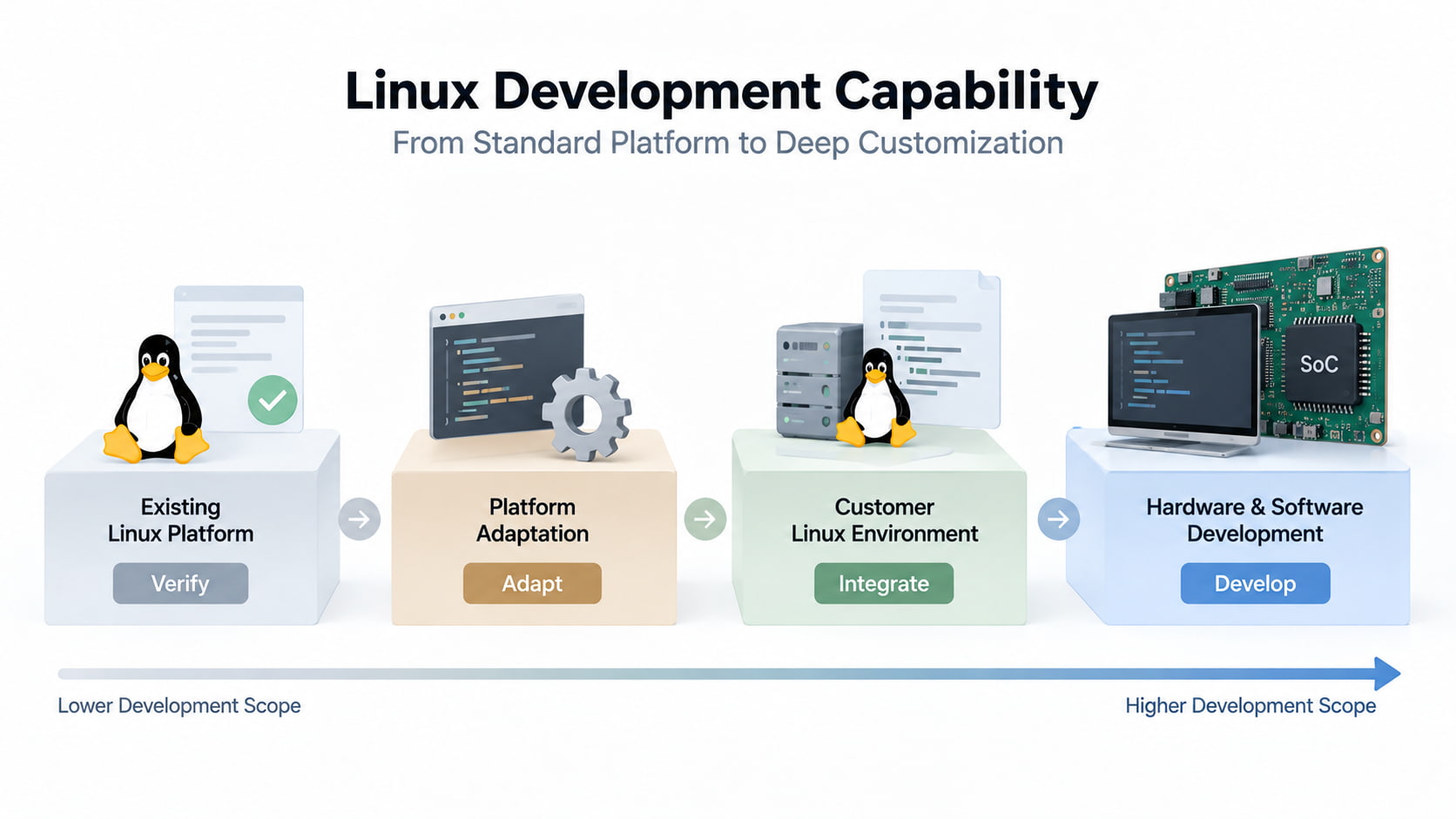Click the laptop showing code

(1183, 379)
